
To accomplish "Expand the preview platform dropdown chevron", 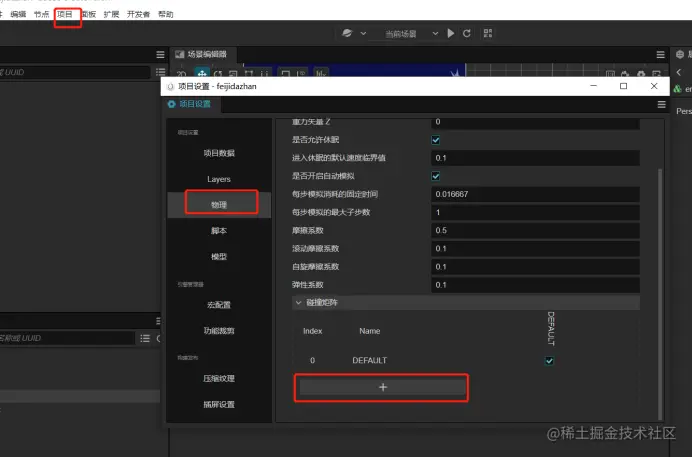I will tap(363, 33).
